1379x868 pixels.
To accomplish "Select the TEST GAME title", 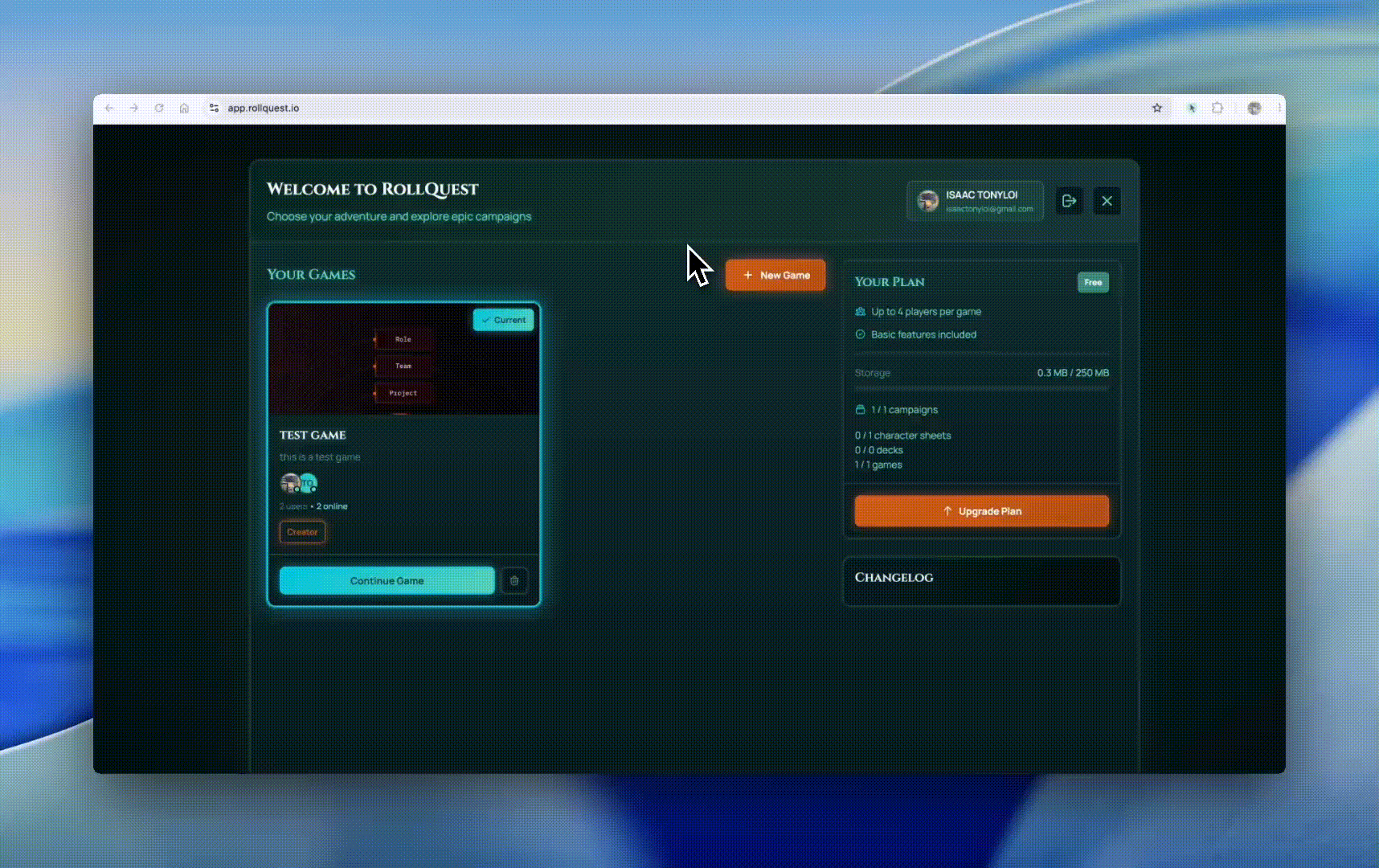I will coord(313,435).
